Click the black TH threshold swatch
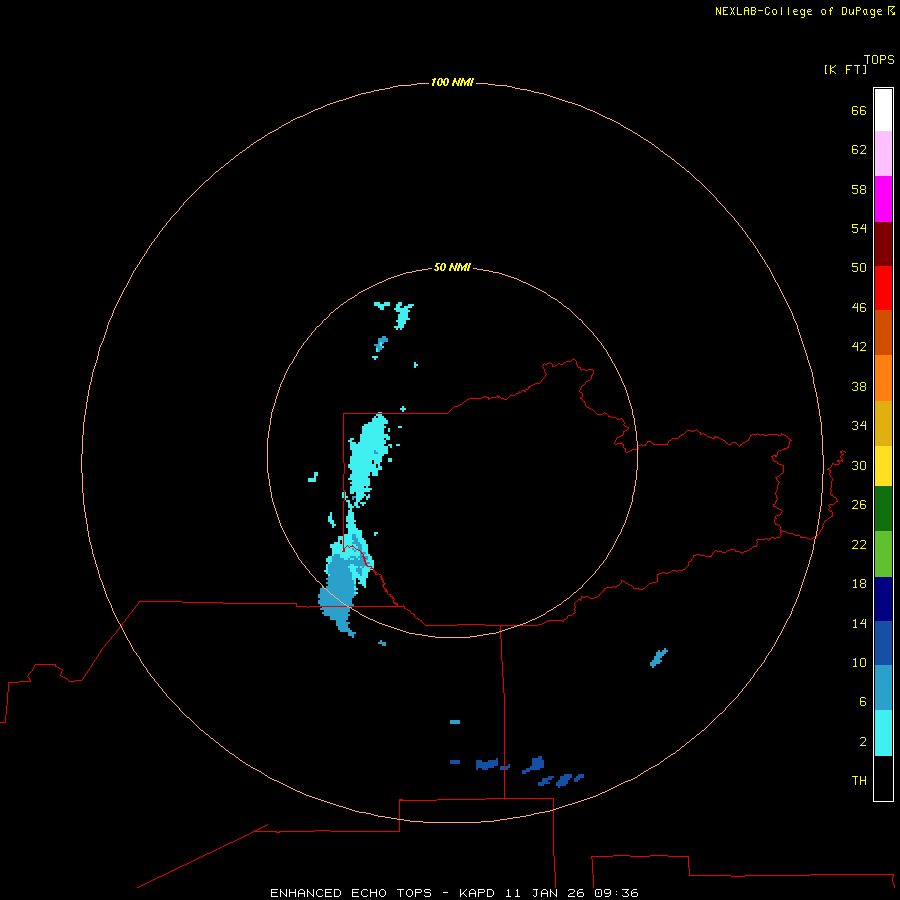Viewport: 900px width, 900px height. click(x=883, y=778)
